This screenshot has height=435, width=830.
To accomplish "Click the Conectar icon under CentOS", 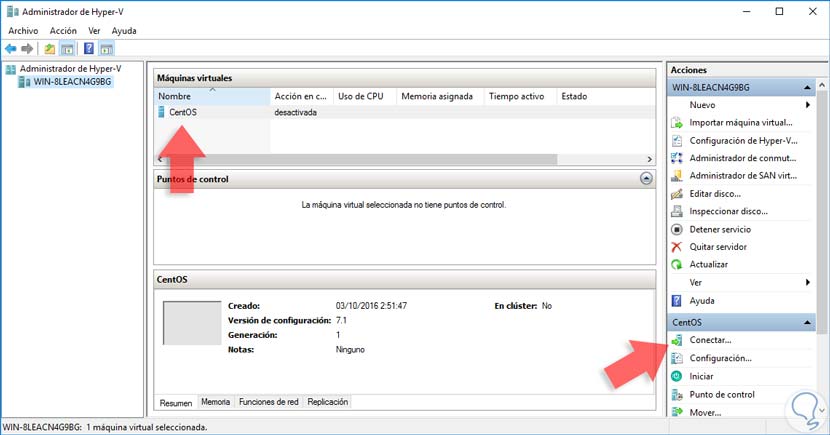I will (676, 340).
